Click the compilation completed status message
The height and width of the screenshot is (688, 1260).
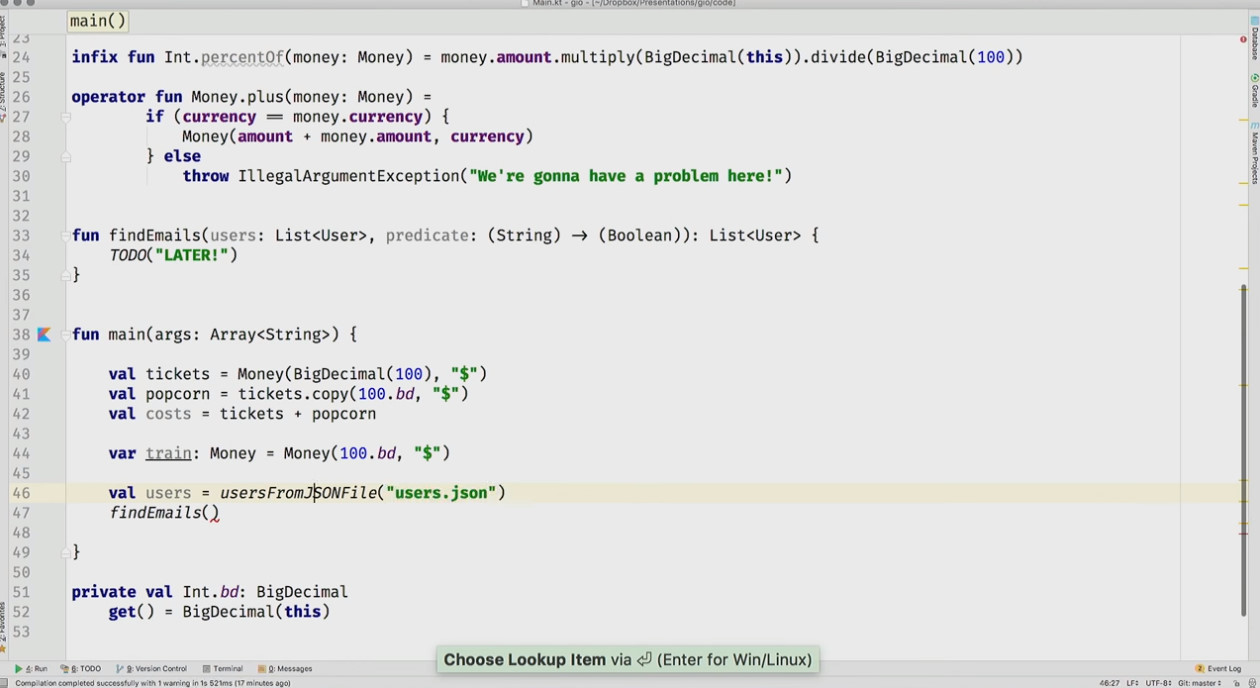pyautogui.click(x=153, y=683)
